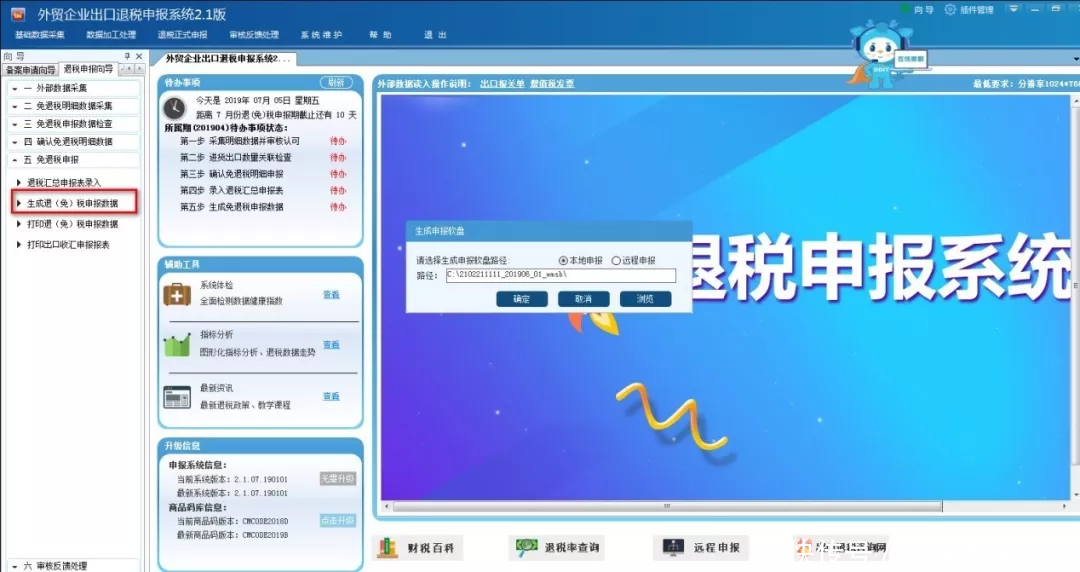Select the 本地申报 radio button
1080x572 pixels.
tap(563, 261)
